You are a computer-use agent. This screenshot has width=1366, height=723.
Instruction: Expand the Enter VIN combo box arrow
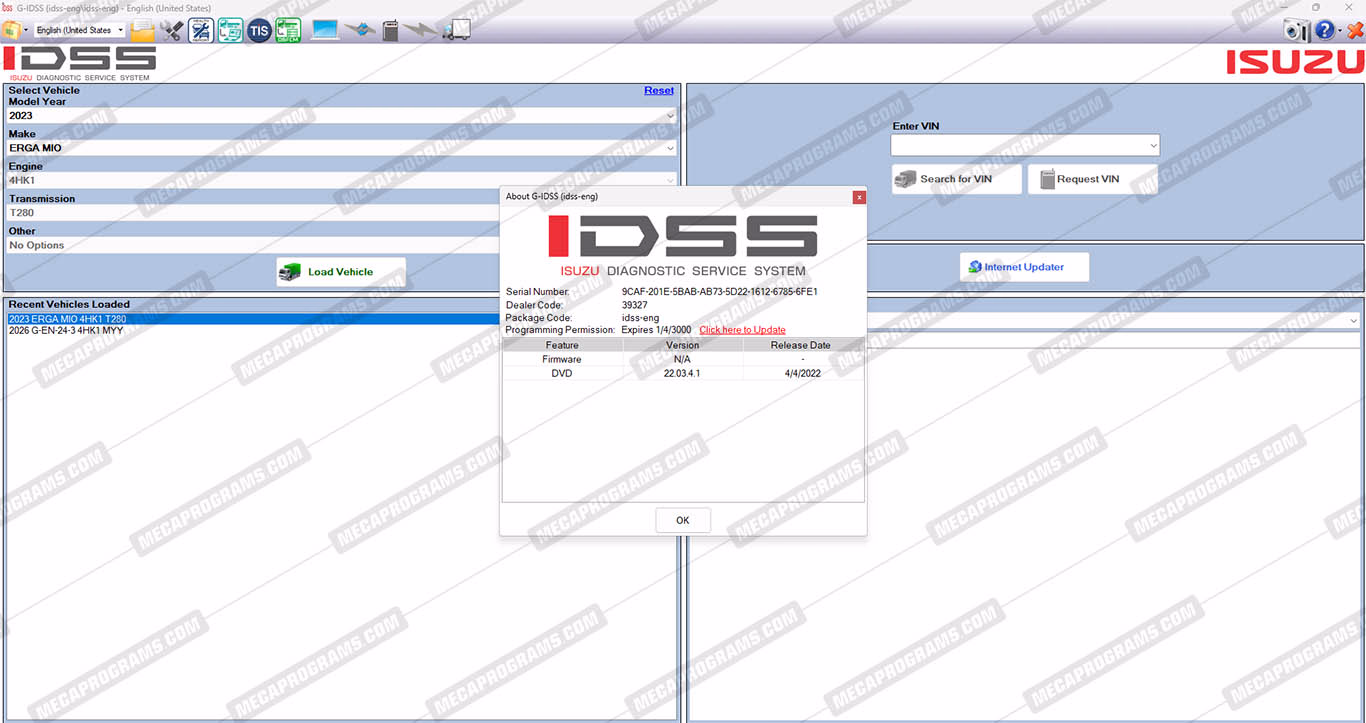pos(1153,146)
